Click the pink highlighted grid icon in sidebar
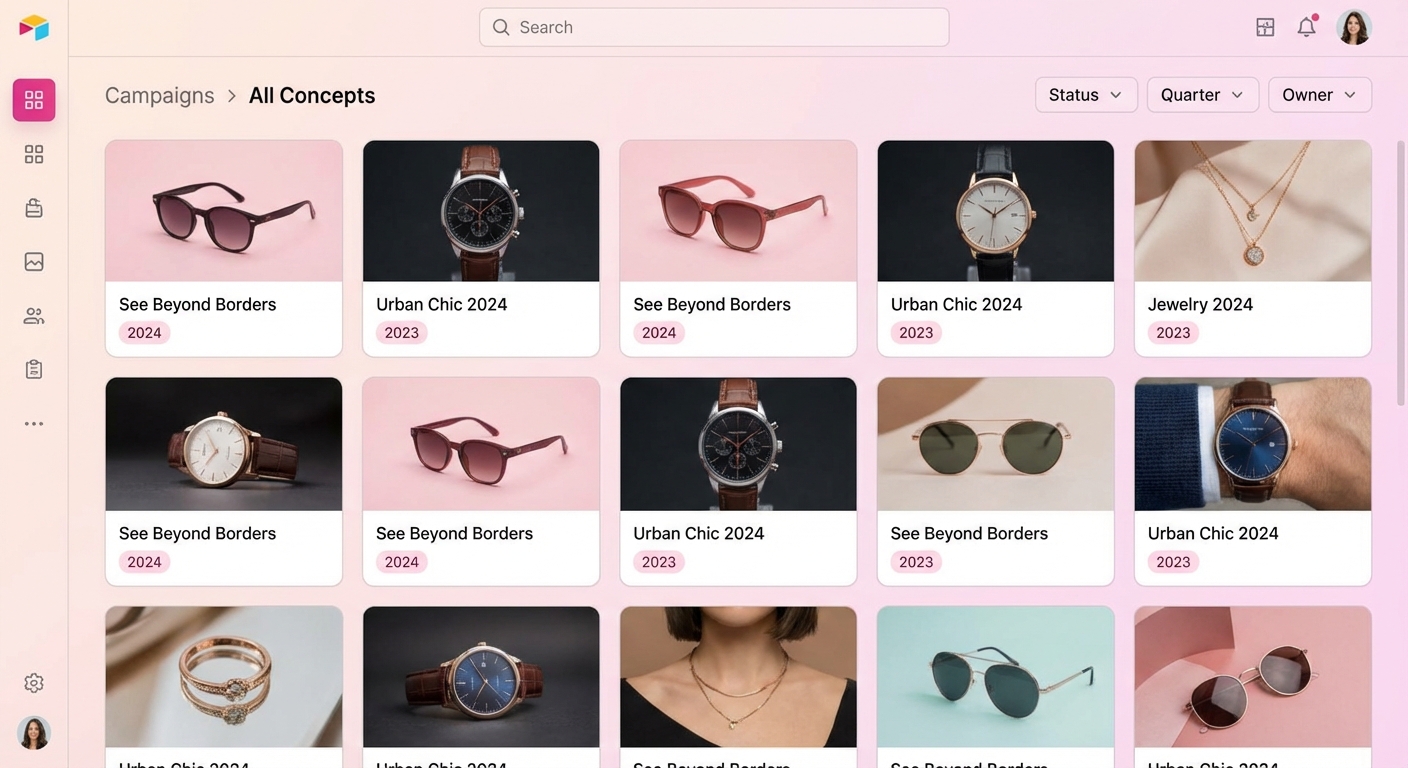This screenshot has width=1408, height=768. pyautogui.click(x=34, y=100)
